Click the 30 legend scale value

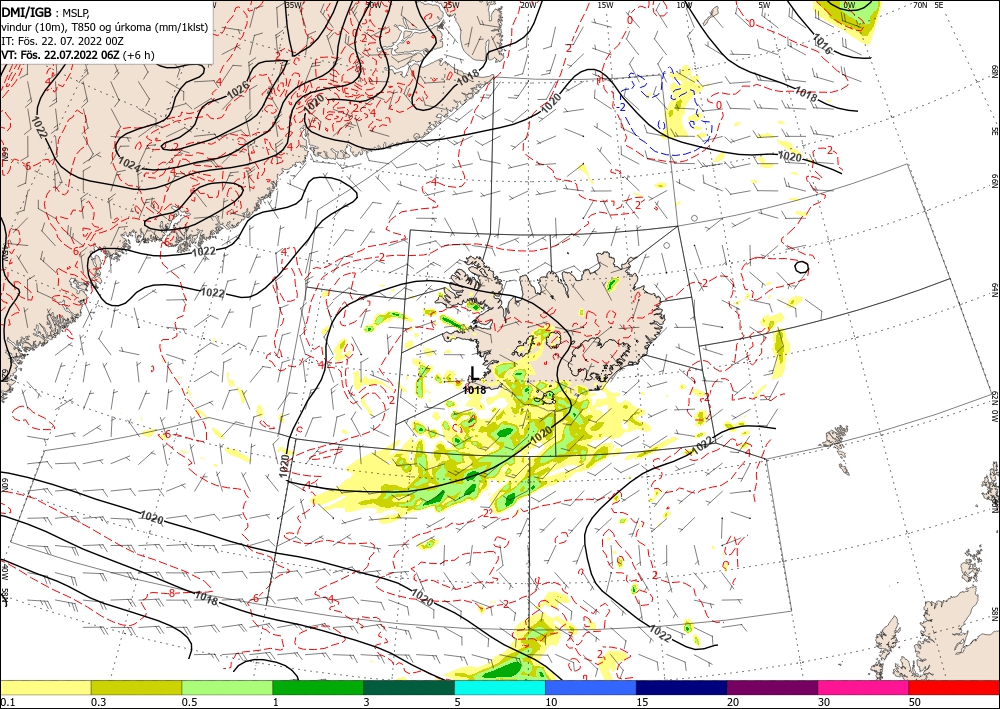click(824, 702)
